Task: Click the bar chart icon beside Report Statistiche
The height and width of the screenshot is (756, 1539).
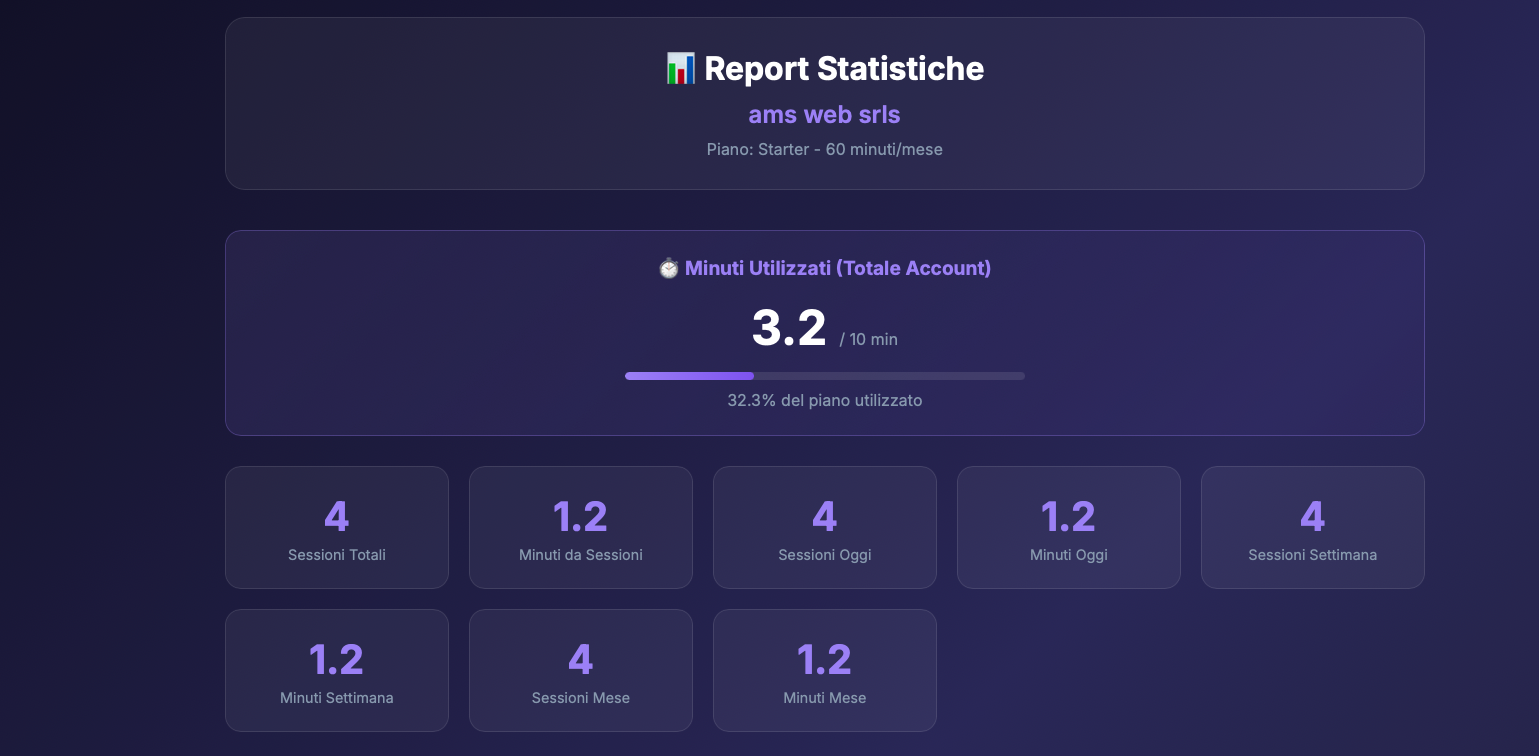Action: point(680,69)
